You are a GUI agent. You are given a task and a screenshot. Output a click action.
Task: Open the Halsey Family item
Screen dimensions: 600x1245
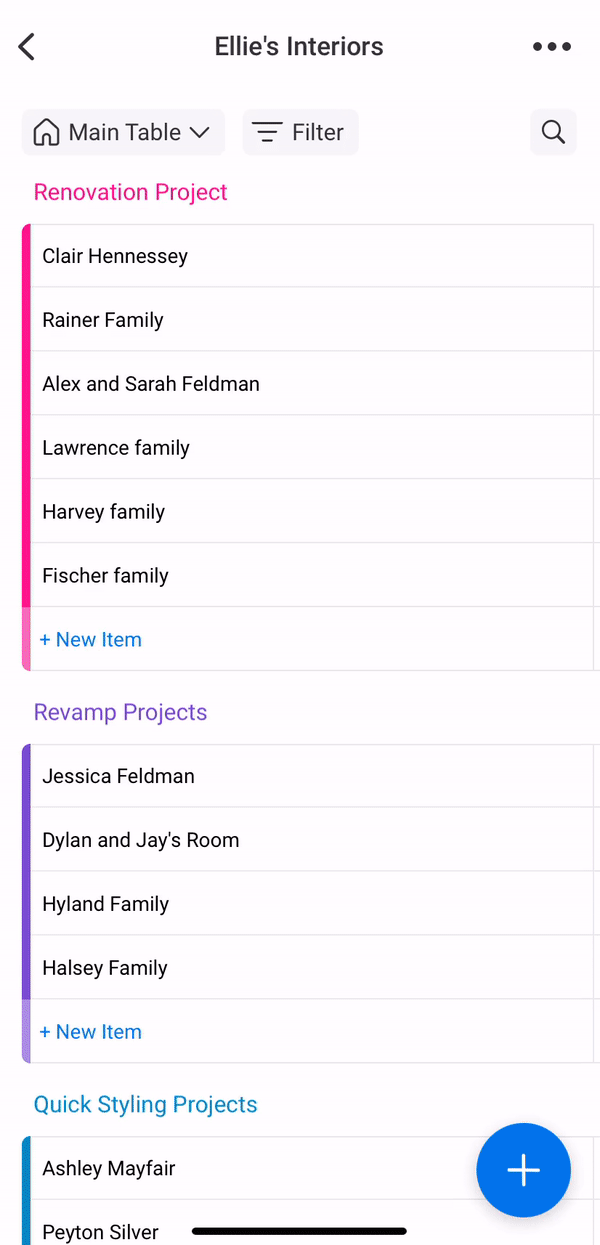(312, 968)
